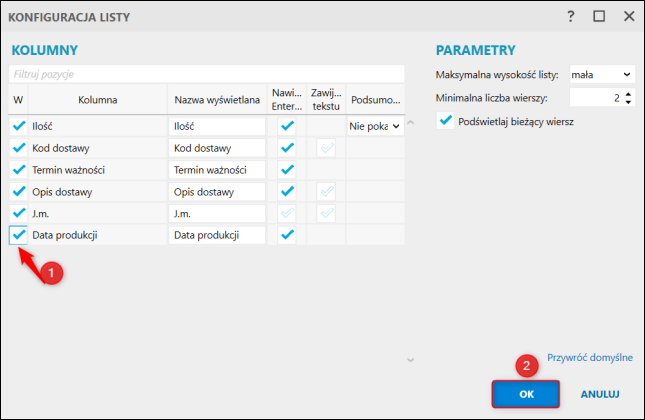Image resolution: width=645 pixels, height=420 pixels.
Task: Uncheck visibility for Data produkcji column
Action: 18,235
